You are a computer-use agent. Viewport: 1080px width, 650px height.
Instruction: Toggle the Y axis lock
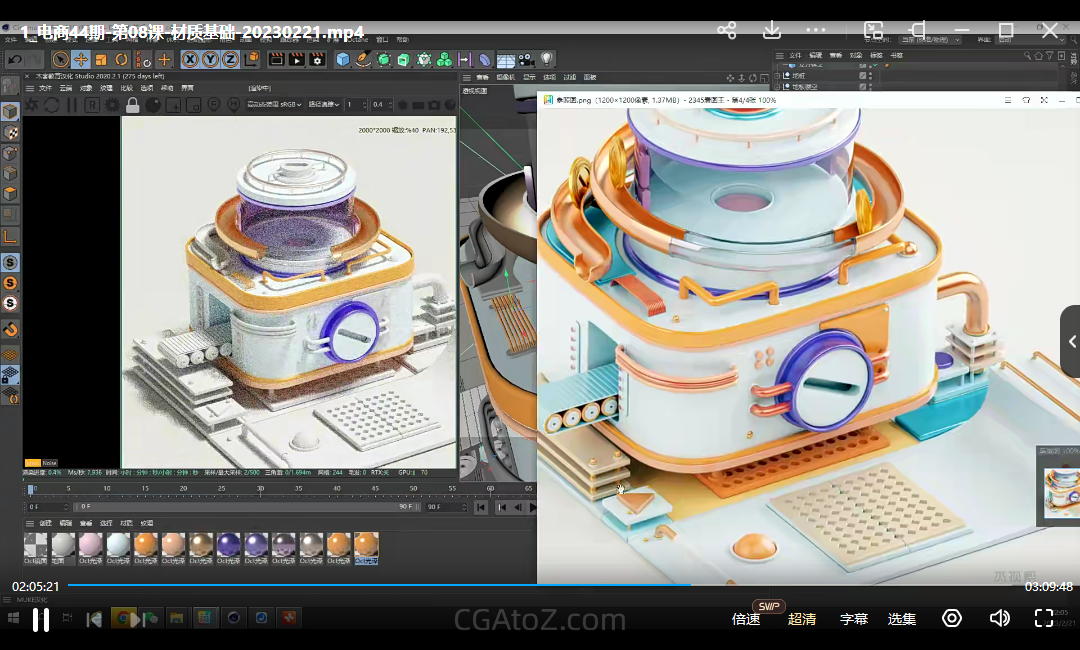point(210,60)
